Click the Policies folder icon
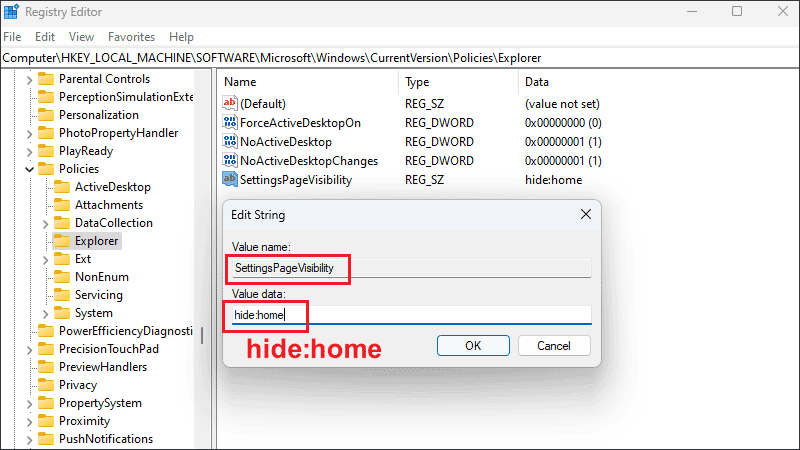Viewport: 800px width, 450px height. coord(46,168)
